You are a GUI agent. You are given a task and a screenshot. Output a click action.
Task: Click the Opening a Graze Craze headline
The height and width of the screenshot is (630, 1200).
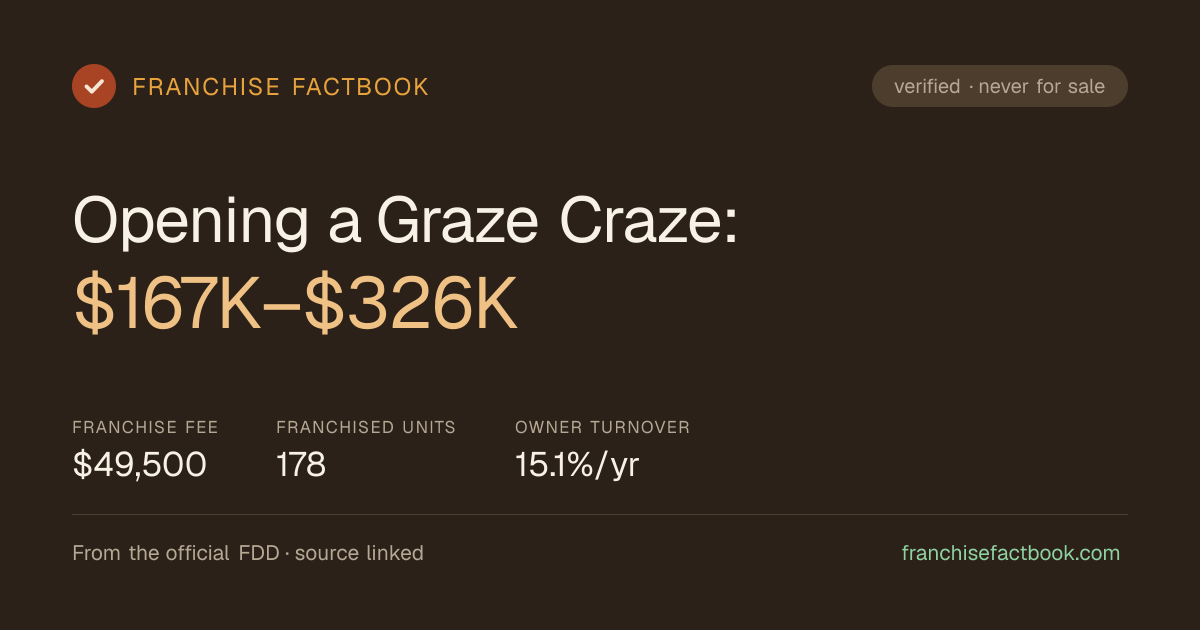[x=406, y=220]
